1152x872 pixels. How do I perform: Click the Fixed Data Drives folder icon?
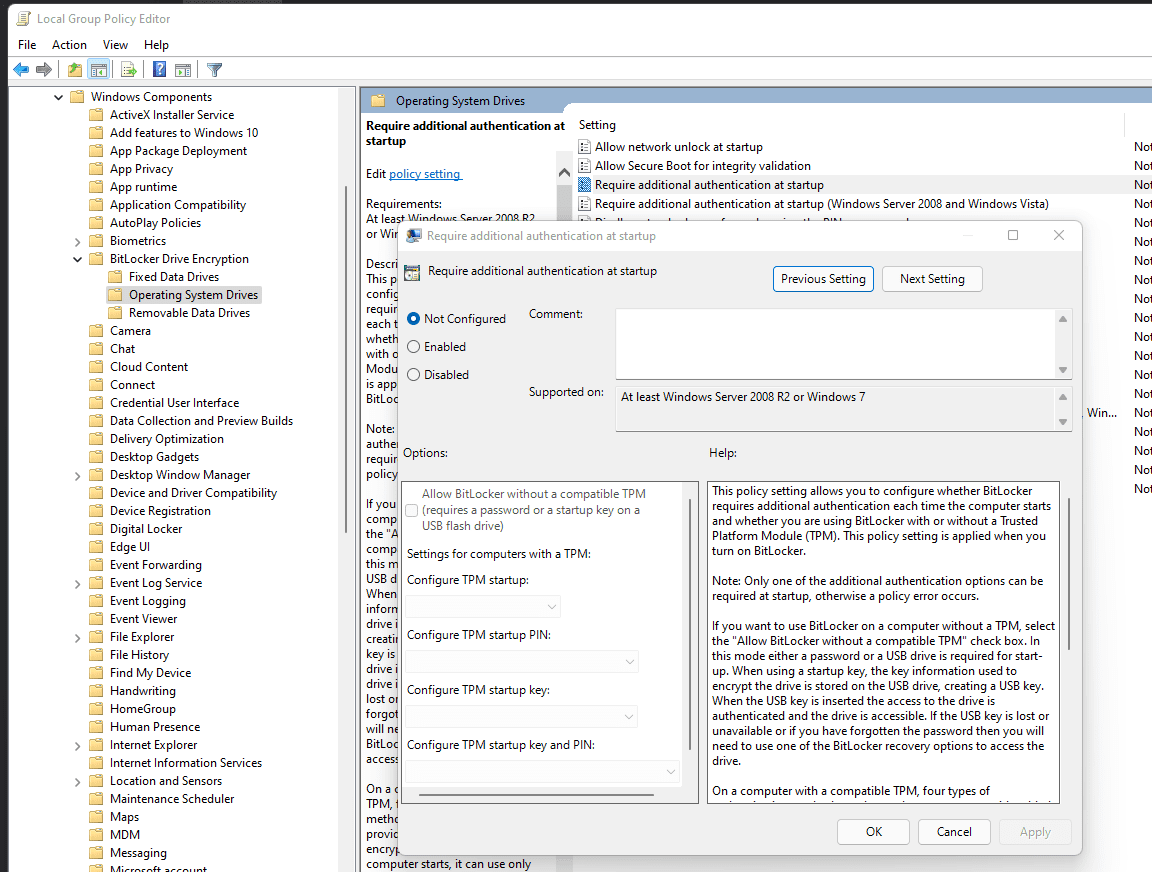[115, 277]
